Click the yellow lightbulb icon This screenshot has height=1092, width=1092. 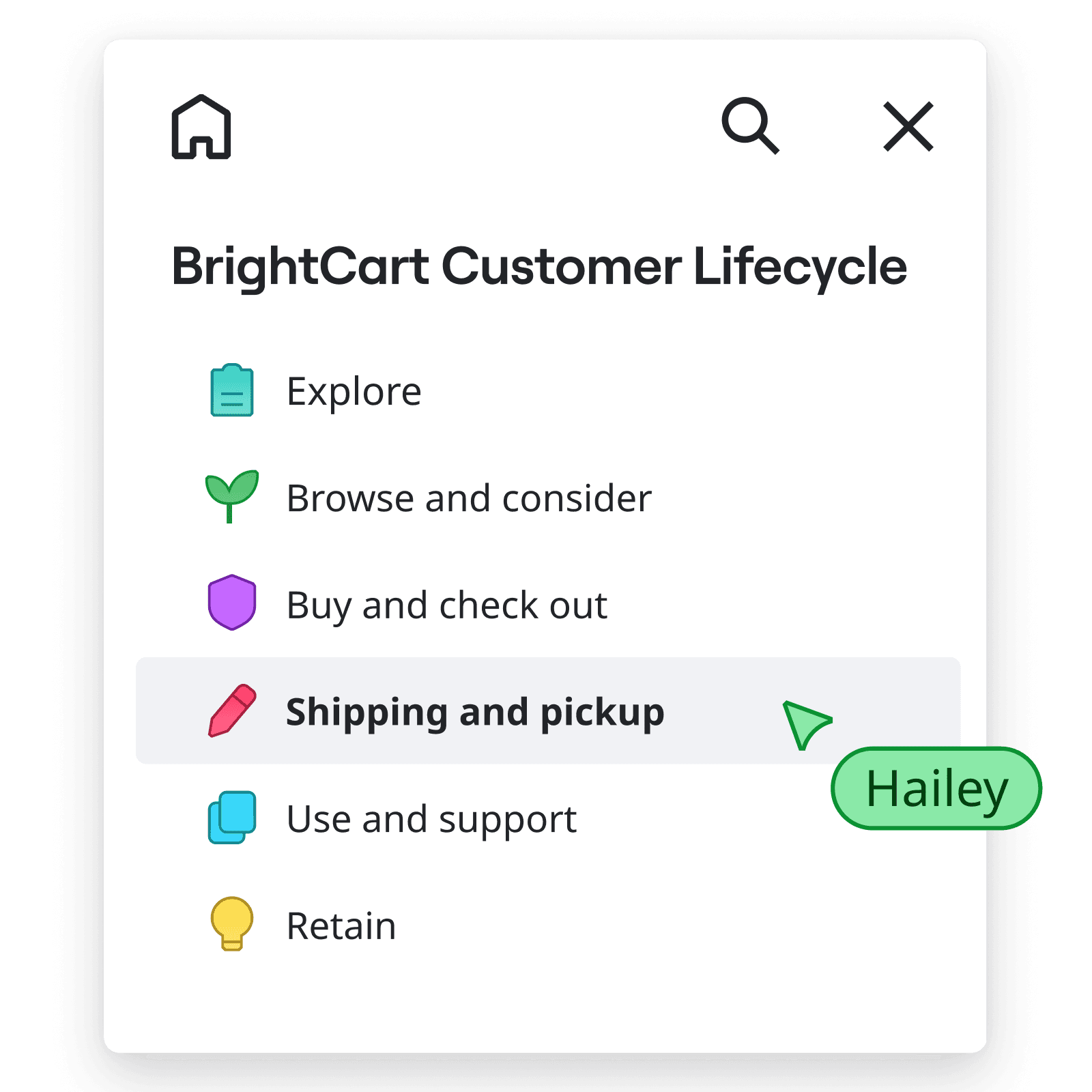(x=232, y=924)
